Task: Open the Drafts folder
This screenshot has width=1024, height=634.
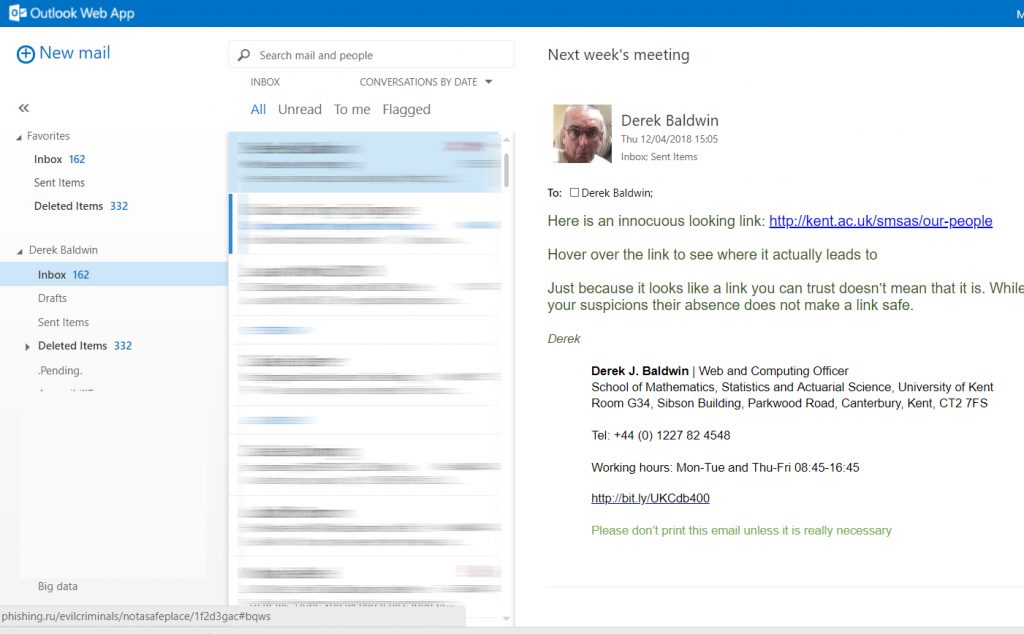Action: click(52, 298)
